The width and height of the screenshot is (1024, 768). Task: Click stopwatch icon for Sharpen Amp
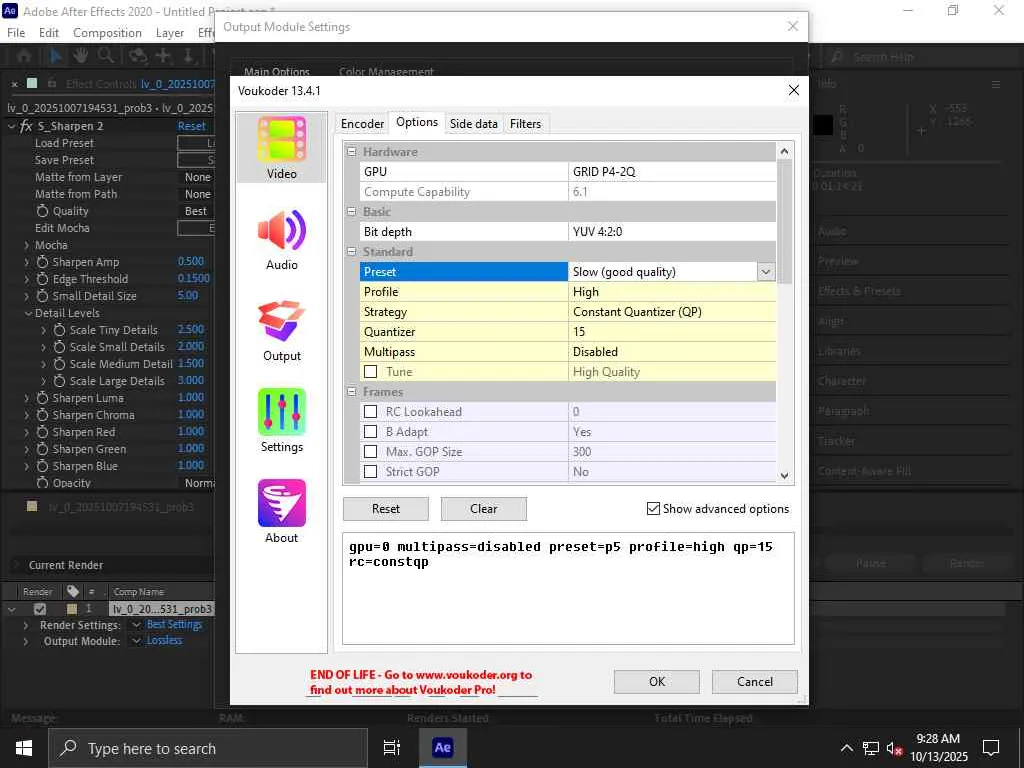[x=42, y=262]
